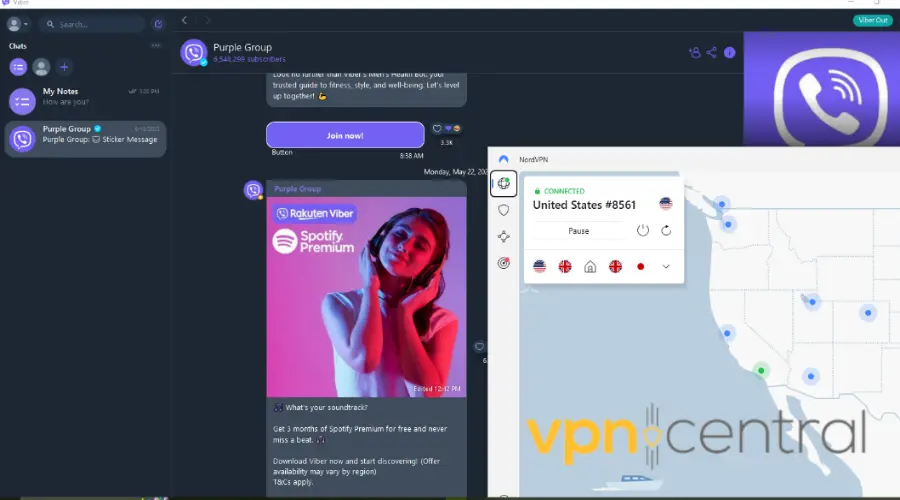
Task: Open NordVPN Threat Protection shield icon
Action: click(x=503, y=210)
